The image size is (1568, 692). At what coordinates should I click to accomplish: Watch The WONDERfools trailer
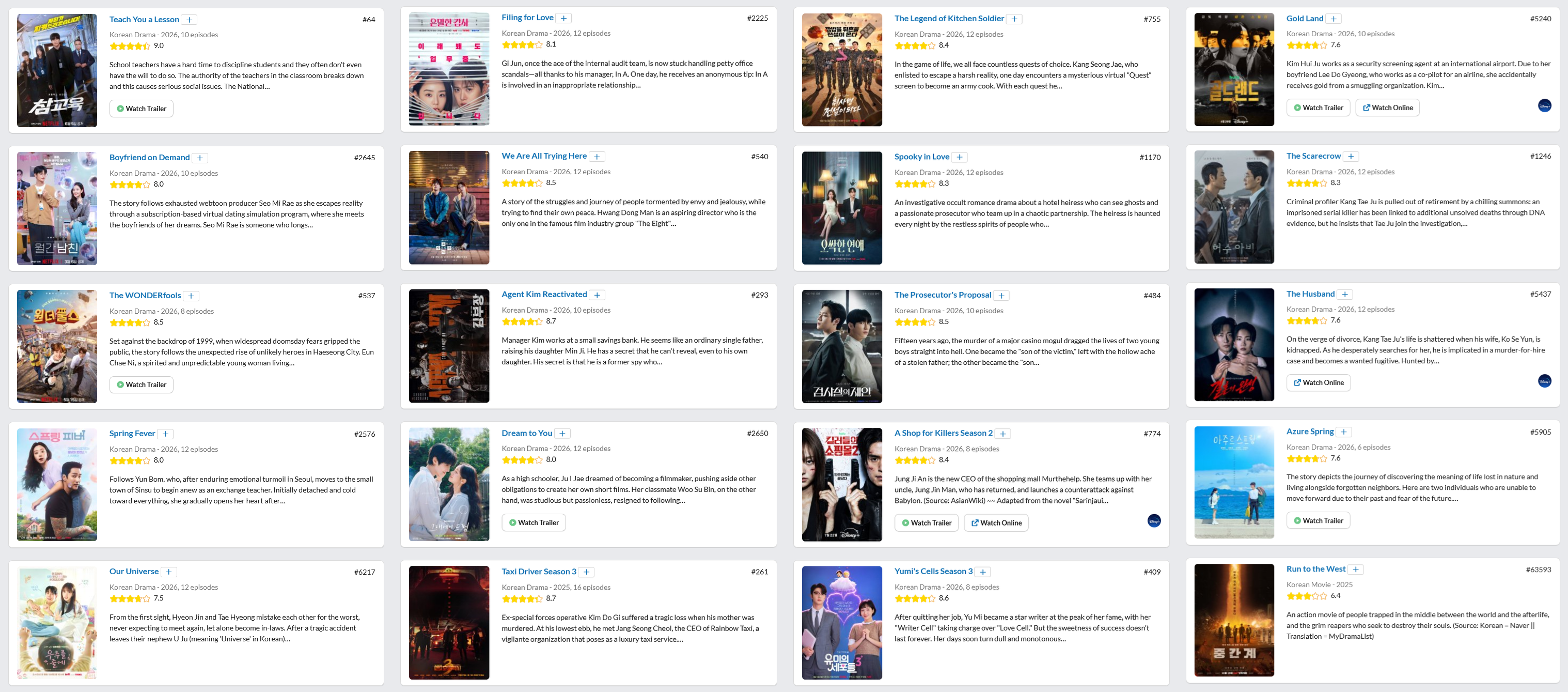(142, 385)
